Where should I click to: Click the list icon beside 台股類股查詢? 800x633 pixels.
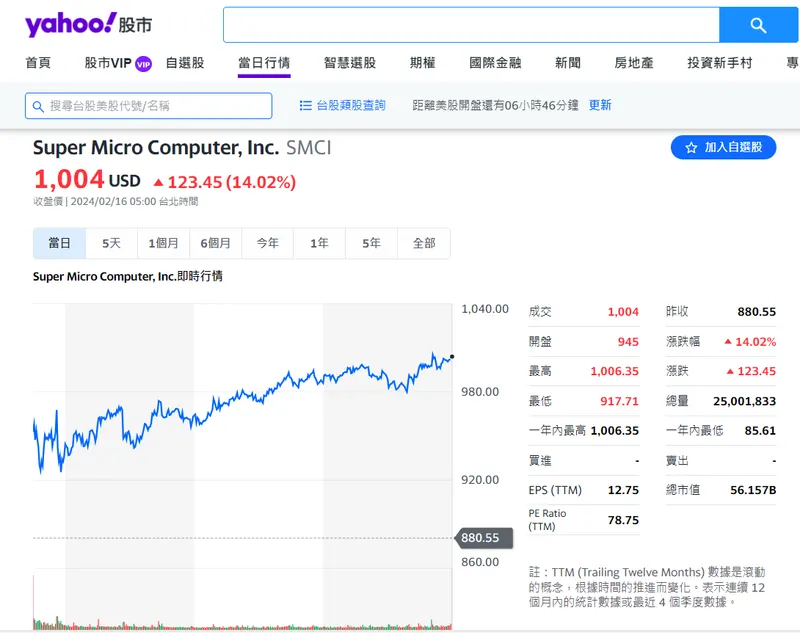point(306,105)
